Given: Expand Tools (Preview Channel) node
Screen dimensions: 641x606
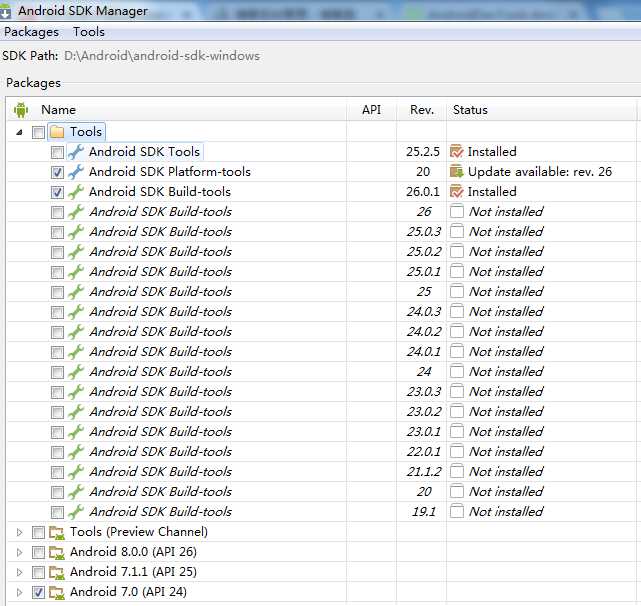Looking at the screenshot, I should pos(19,532).
